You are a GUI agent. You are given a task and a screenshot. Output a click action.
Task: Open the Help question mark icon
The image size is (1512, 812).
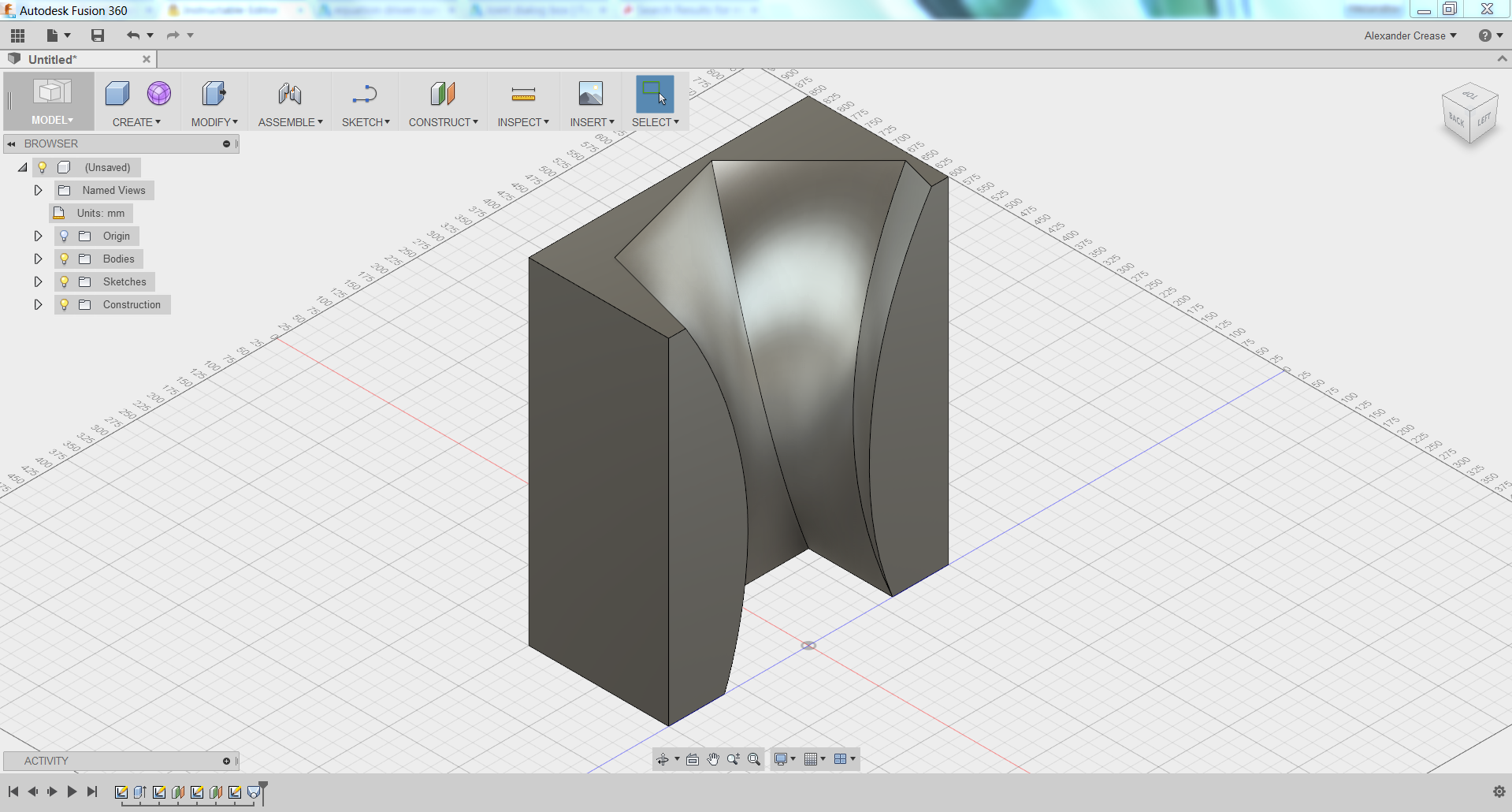tap(1485, 35)
